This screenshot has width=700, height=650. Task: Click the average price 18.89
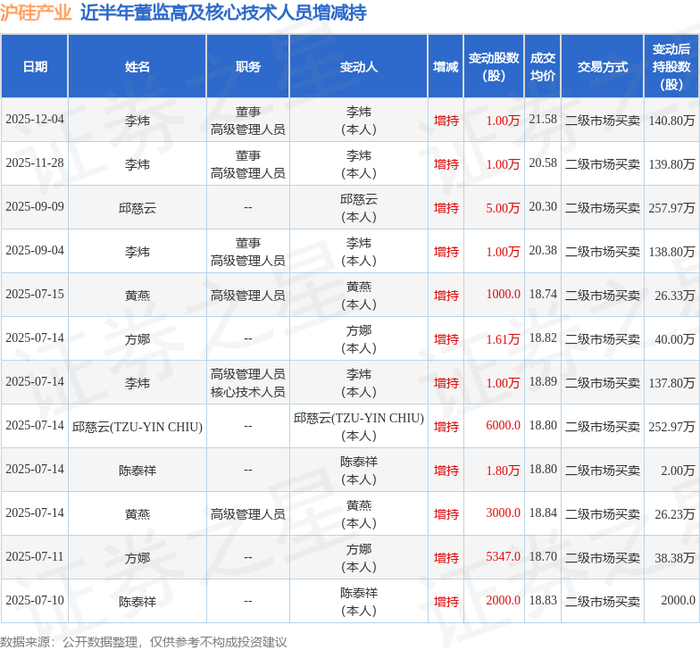pyautogui.click(x=543, y=382)
